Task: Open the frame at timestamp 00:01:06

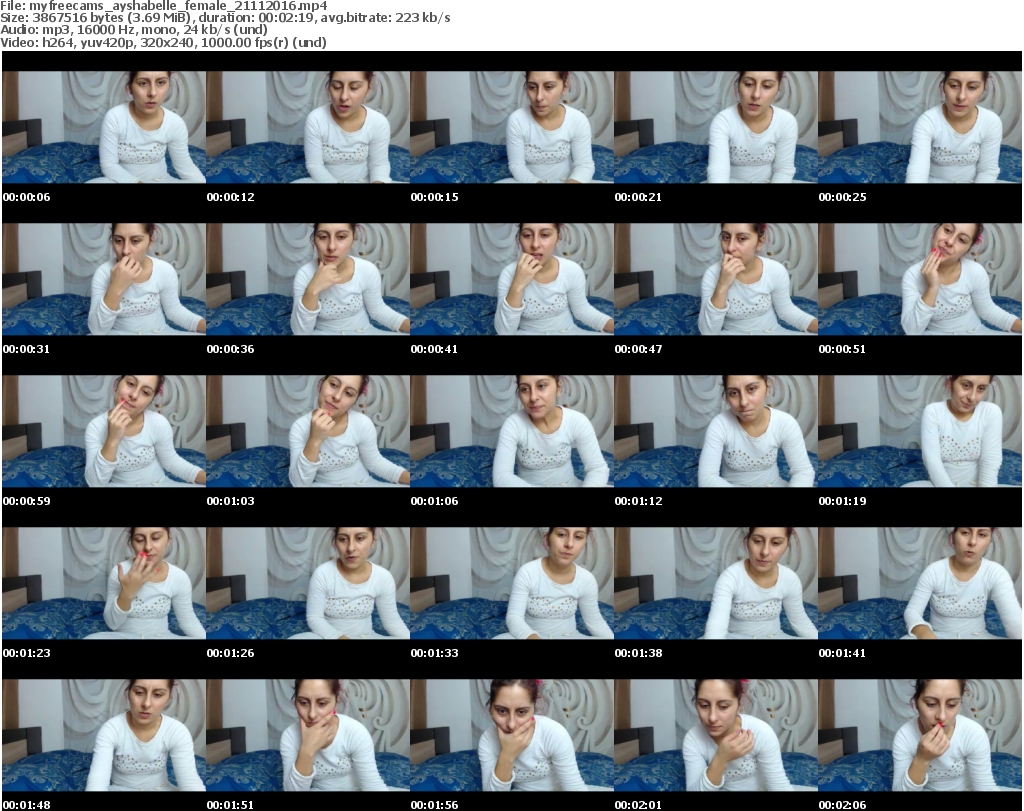Action: pos(511,431)
